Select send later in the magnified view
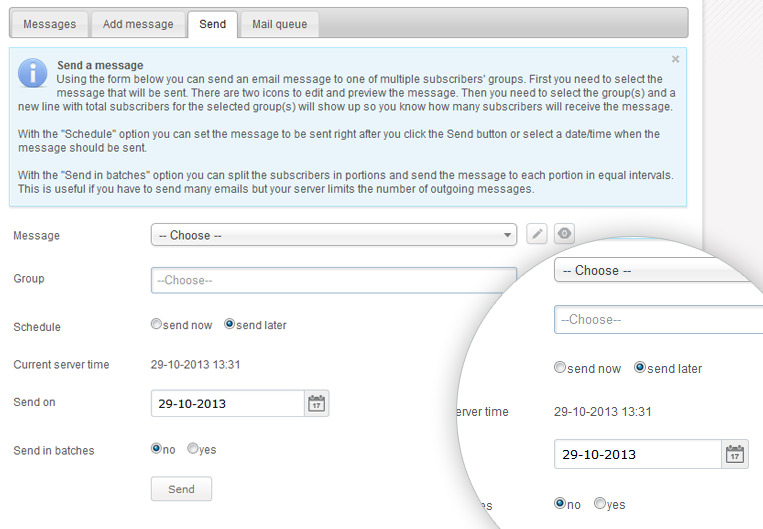This screenshot has width=763, height=529. pos(640,367)
